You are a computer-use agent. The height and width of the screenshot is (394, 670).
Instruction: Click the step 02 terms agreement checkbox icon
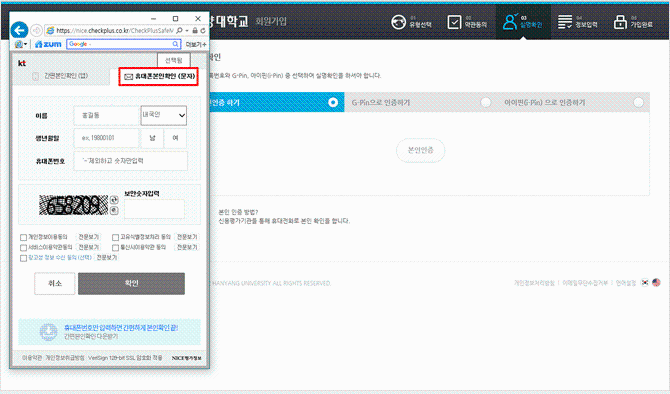pyautogui.click(x=454, y=22)
